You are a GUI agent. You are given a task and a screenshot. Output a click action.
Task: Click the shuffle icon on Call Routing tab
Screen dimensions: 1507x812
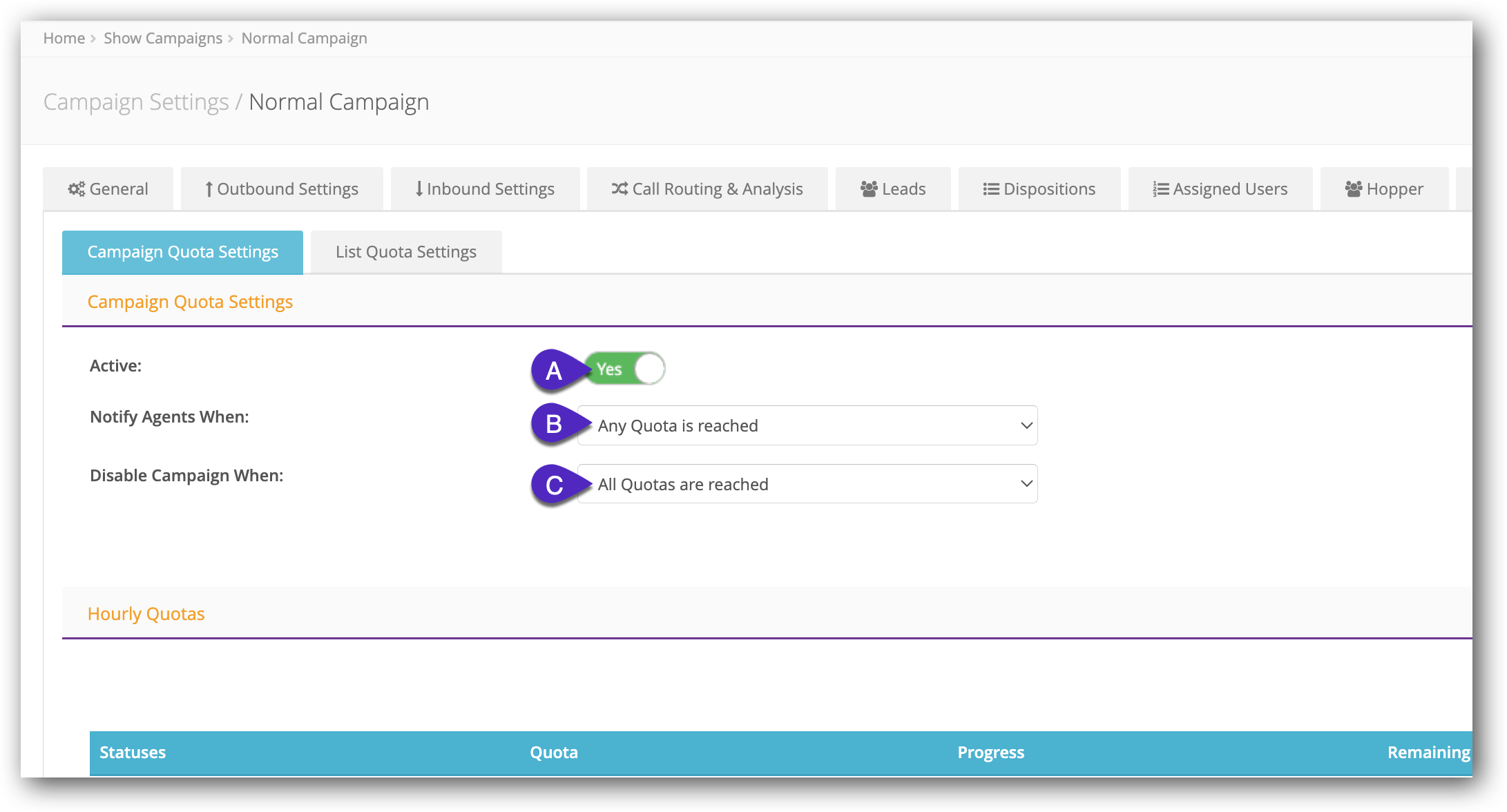click(x=620, y=188)
